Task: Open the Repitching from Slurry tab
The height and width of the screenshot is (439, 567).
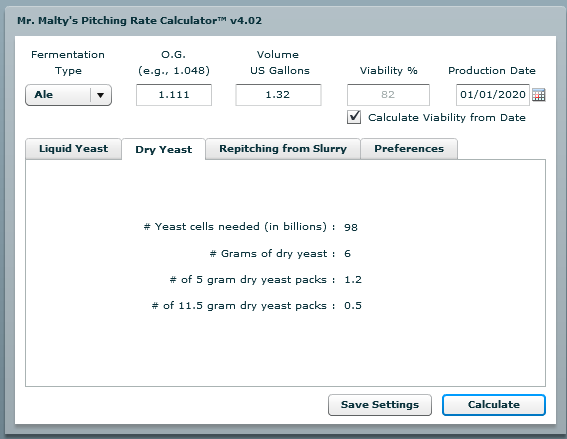Action: pos(283,149)
